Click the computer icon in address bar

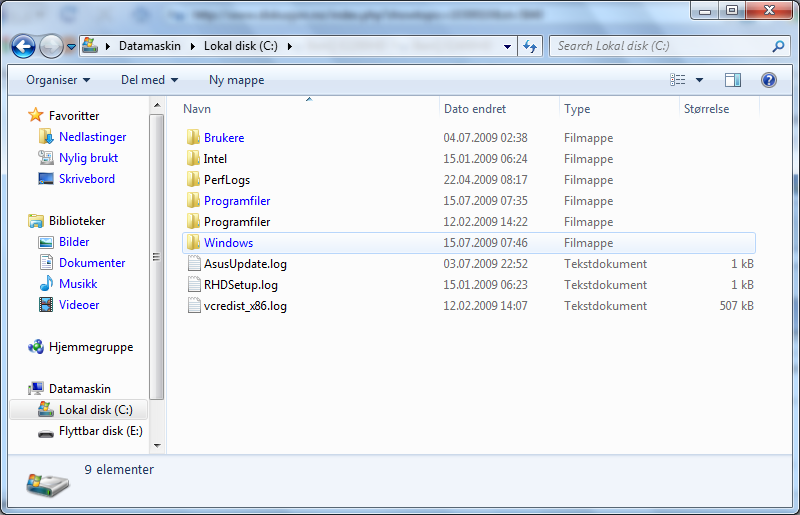point(90,45)
